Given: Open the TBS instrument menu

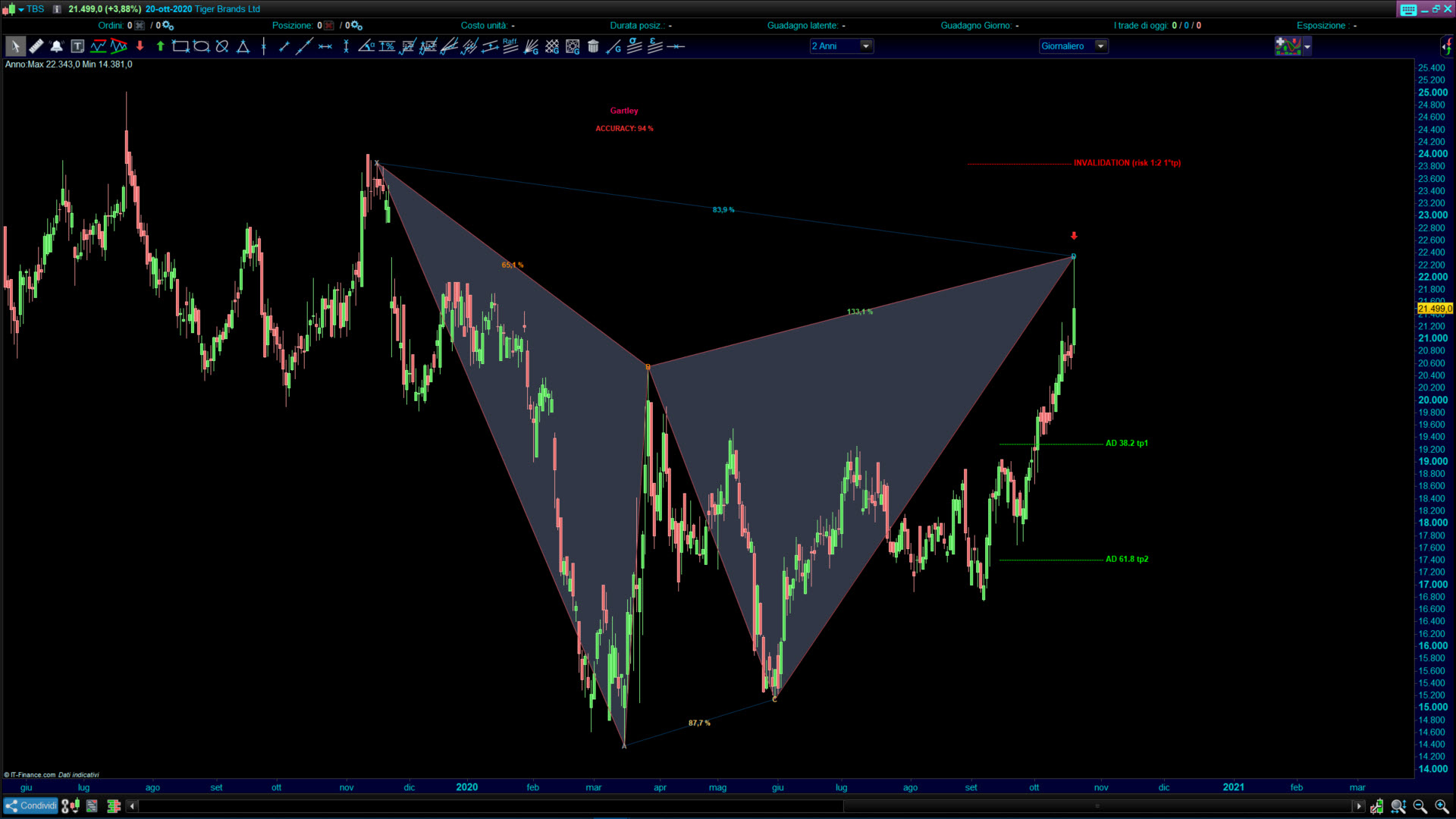Looking at the screenshot, I should click(x=21, y=9).
